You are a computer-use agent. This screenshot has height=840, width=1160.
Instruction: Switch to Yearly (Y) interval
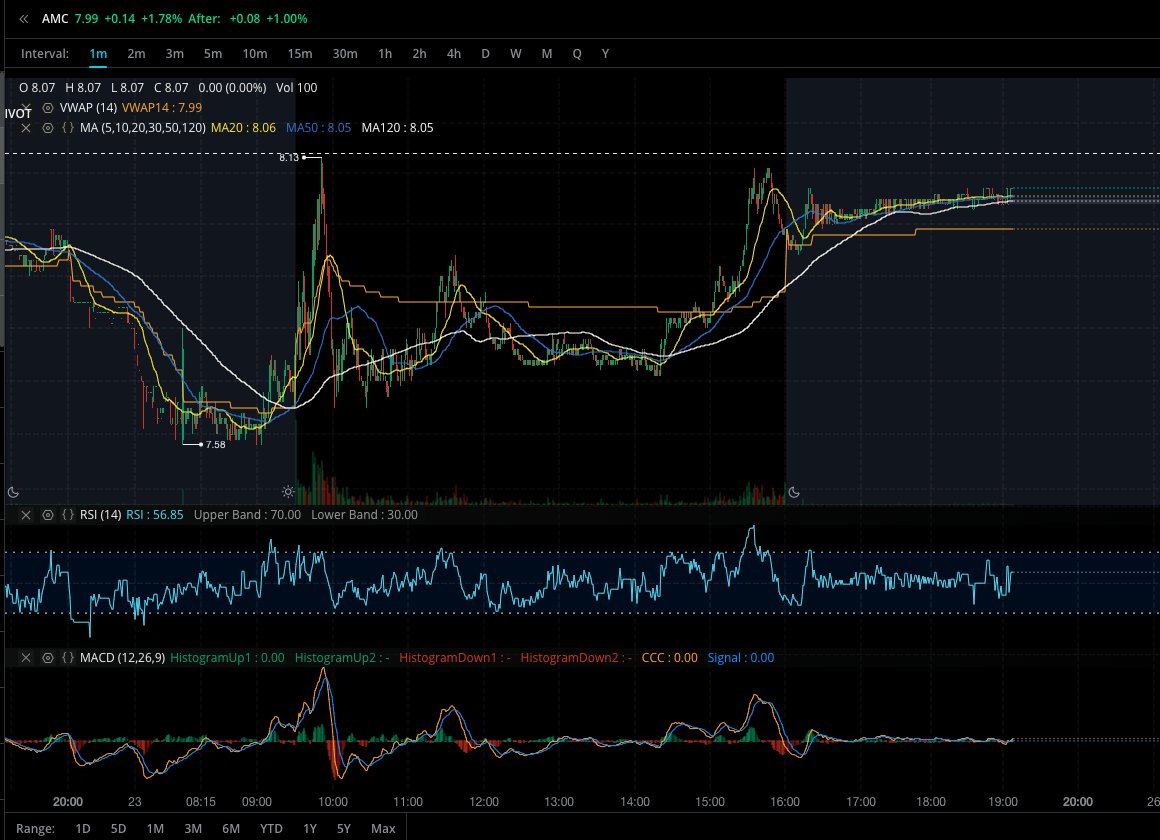tap(605, 53)
